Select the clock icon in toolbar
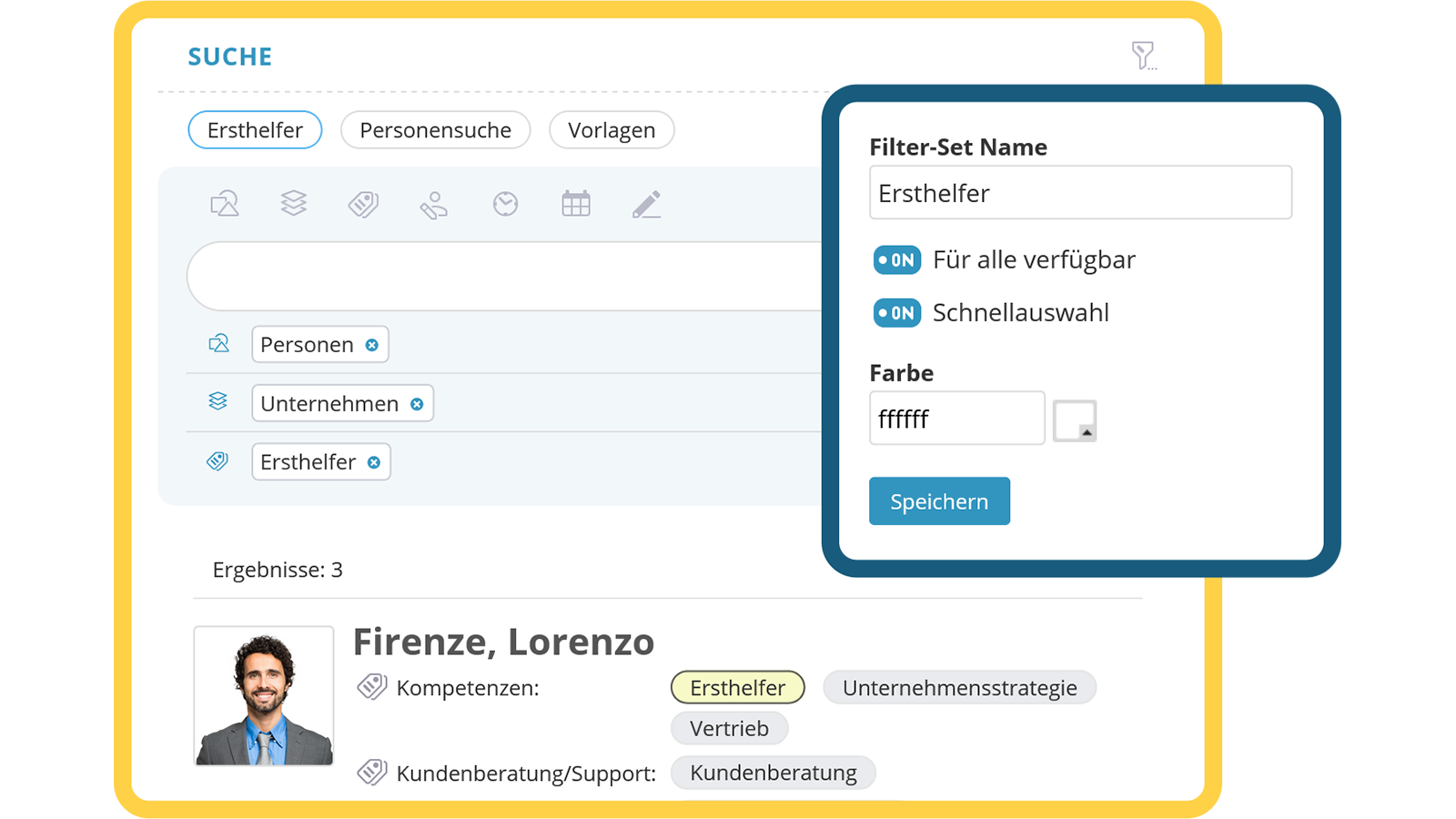Screen dimensions: 1456x819 505,204
